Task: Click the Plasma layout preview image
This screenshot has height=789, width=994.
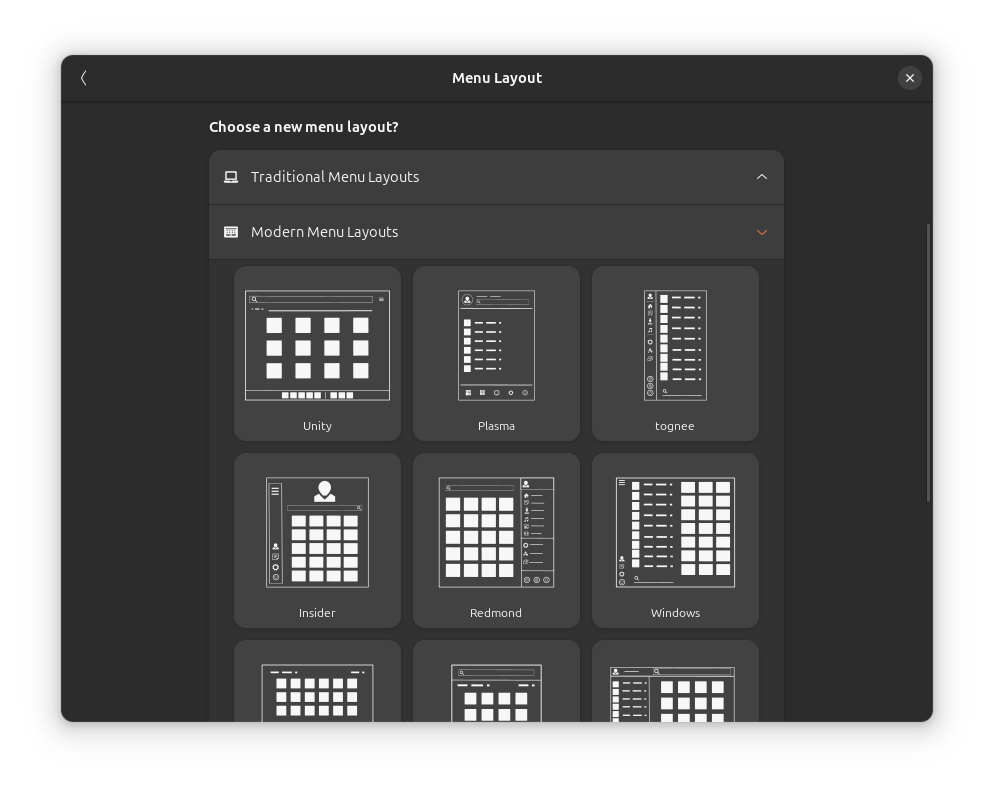Action: [x=496, y=345]
